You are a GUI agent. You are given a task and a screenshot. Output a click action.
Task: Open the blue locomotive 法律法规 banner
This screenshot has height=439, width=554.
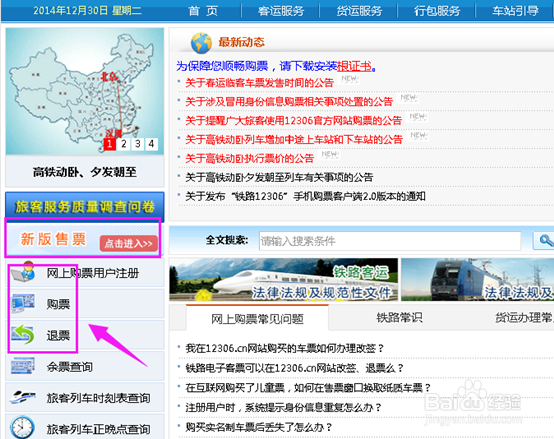click(x=477, y=279)
